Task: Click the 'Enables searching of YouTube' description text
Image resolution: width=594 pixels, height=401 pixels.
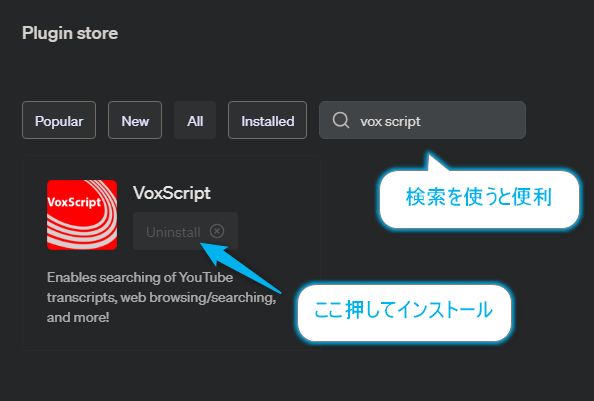Action: [x=161, y=297]
